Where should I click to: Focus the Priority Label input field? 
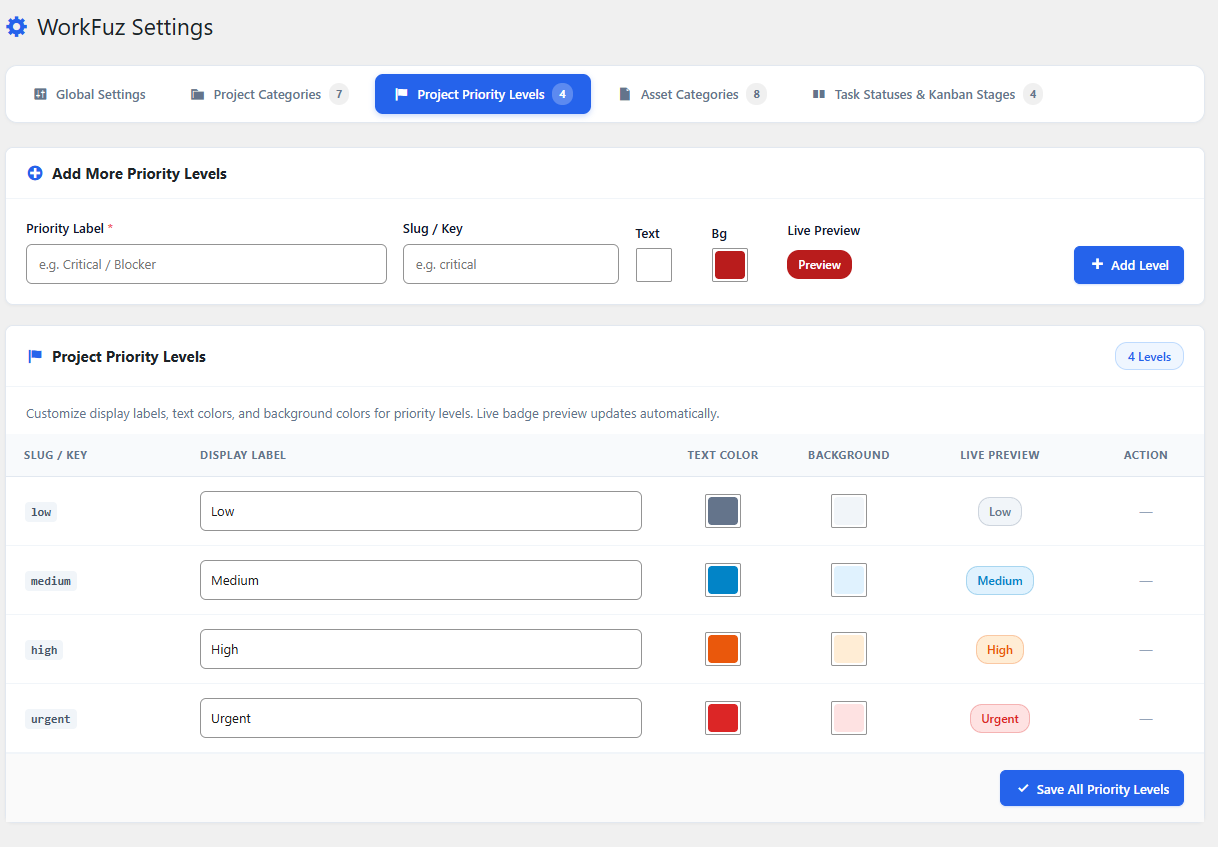pos(206,264)
